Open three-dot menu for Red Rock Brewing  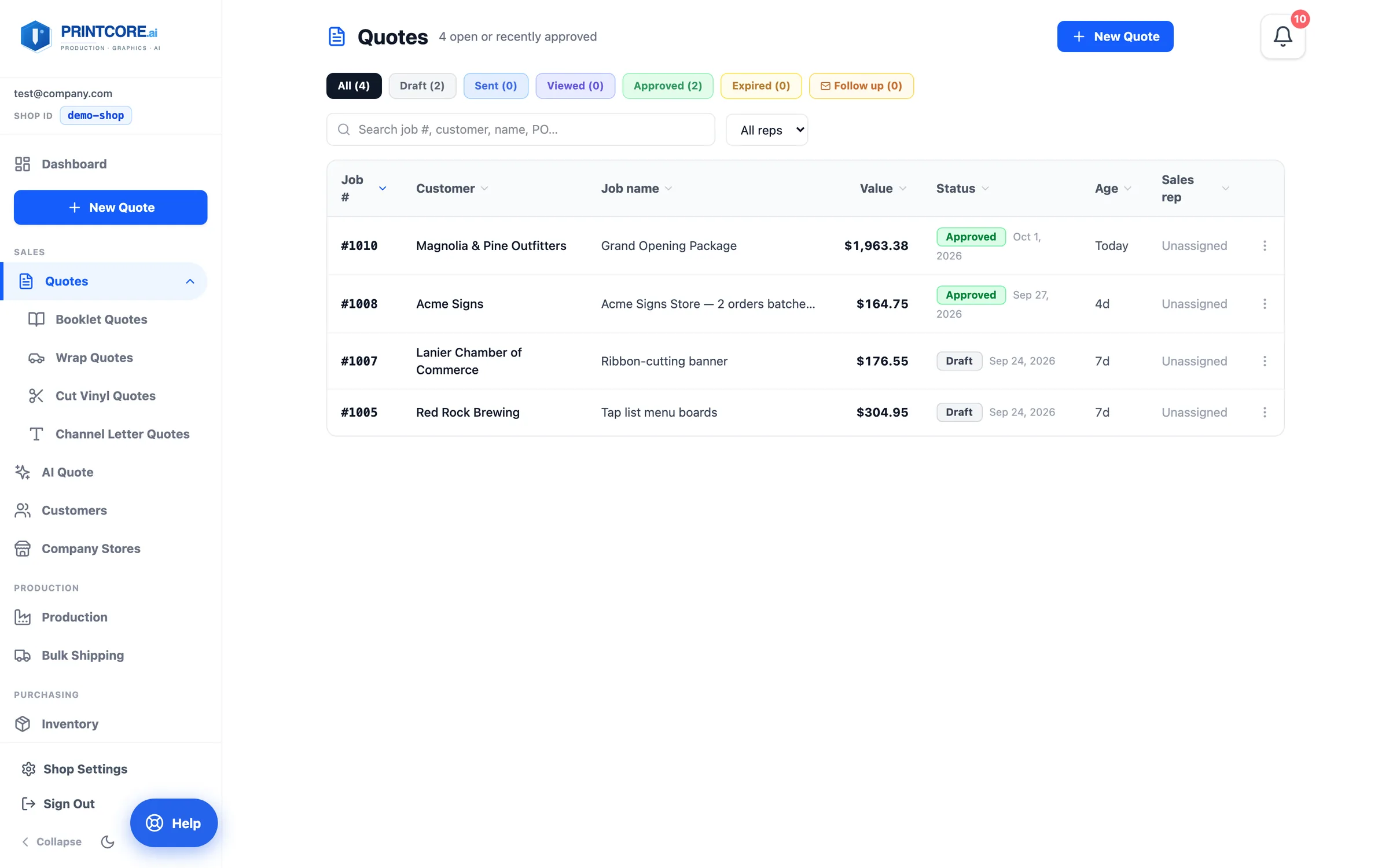[1265, 413]
